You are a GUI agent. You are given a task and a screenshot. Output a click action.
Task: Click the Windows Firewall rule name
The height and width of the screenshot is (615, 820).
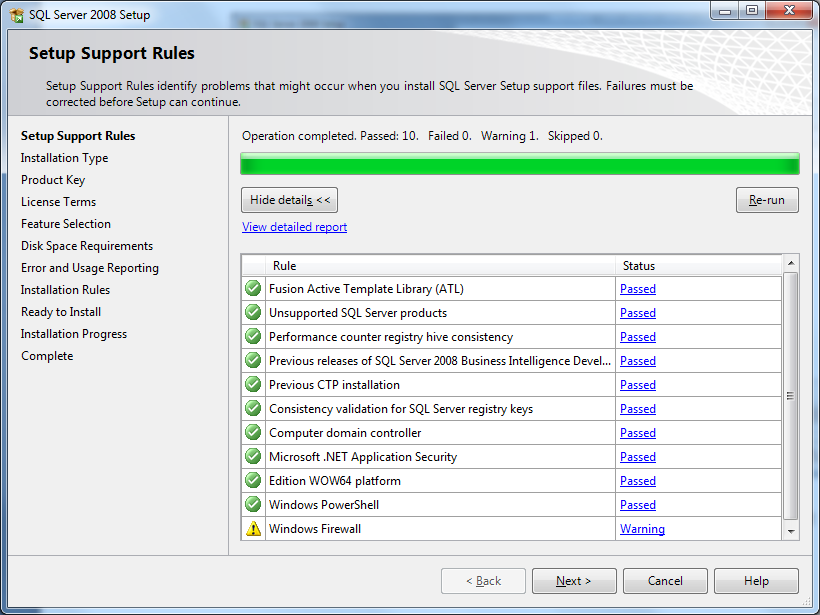pyautogui.click(x=315, y=529)
